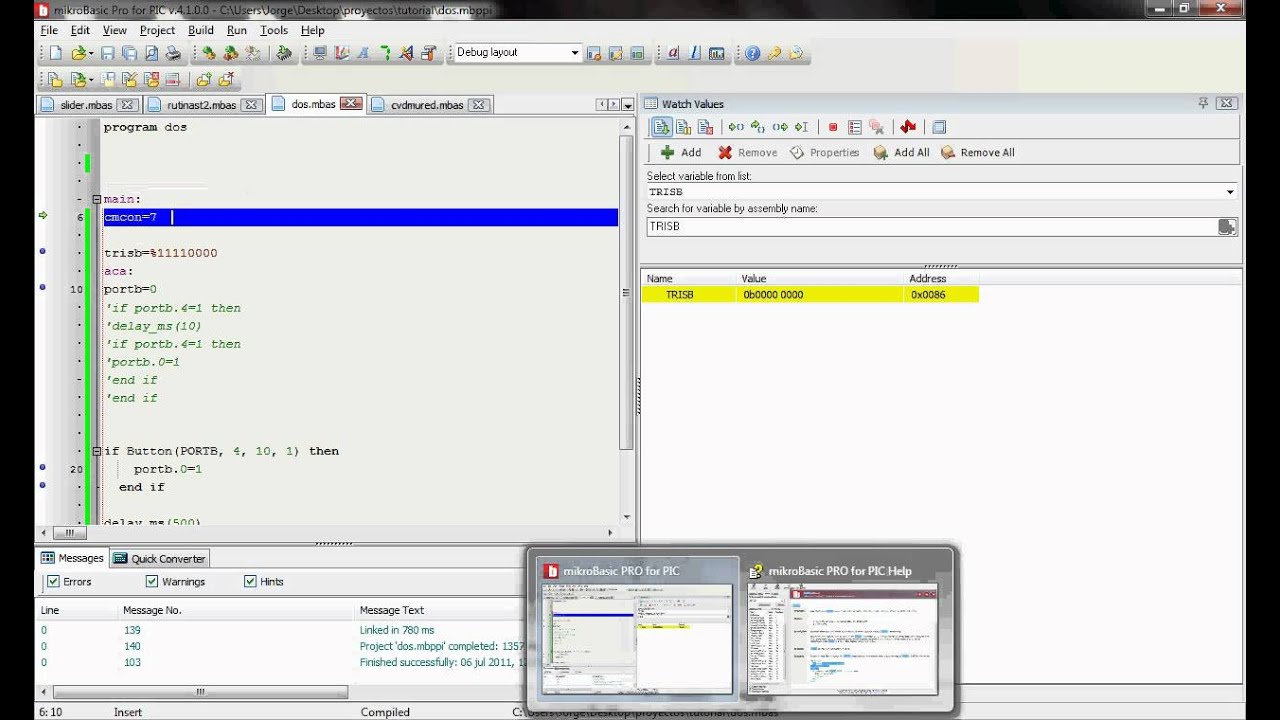Open the tab list dropdown arrow
The height and width of the screenshot is (720, 1280).
point(628,105)
